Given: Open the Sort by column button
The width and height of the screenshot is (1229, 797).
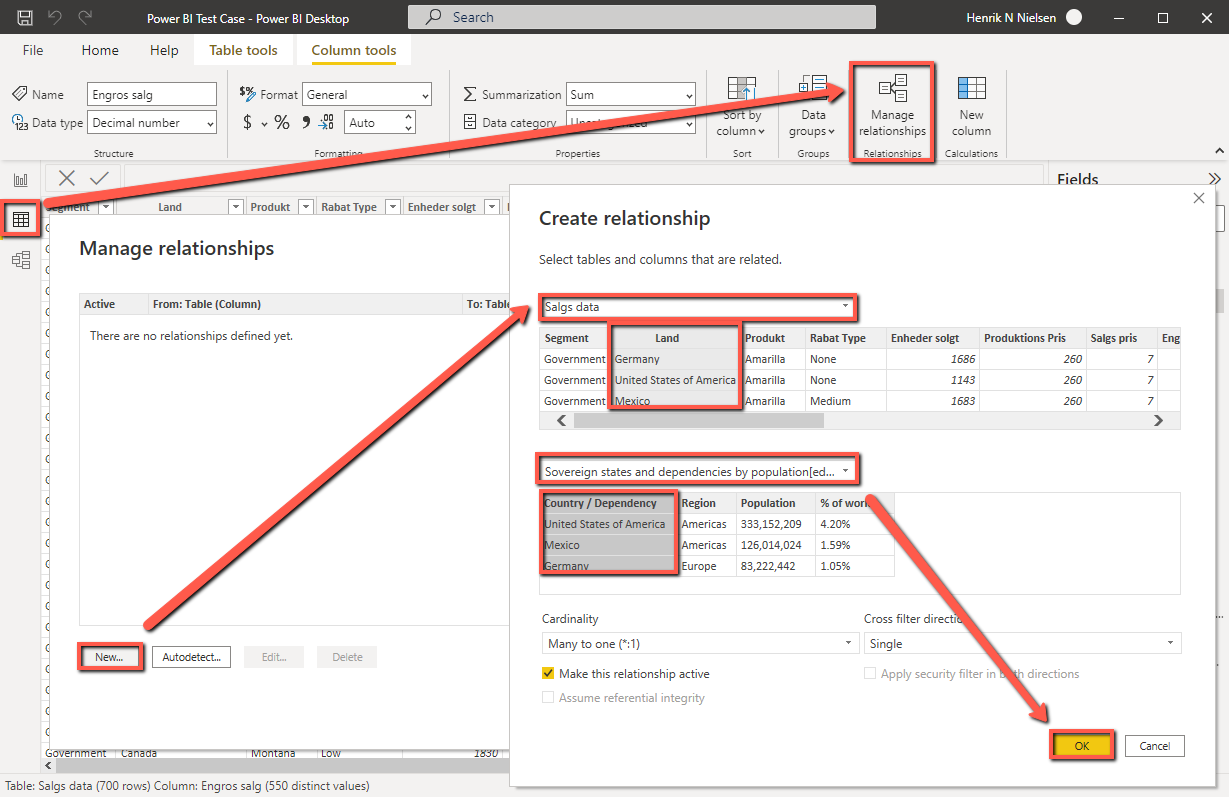Looking at the screenshot, I should pyautogui.click(x=742, y=106).
